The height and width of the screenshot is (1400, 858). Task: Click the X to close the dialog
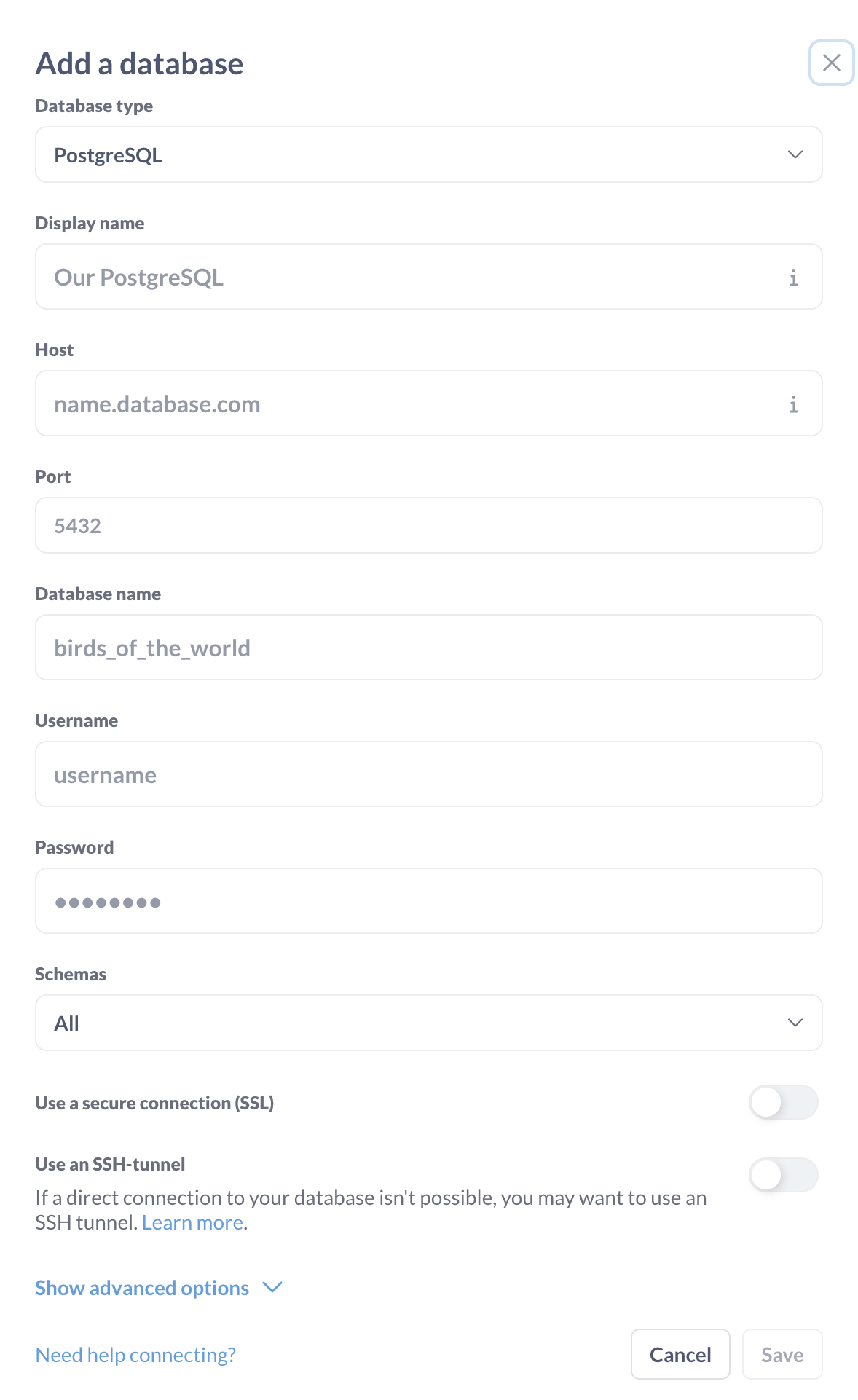831,63
